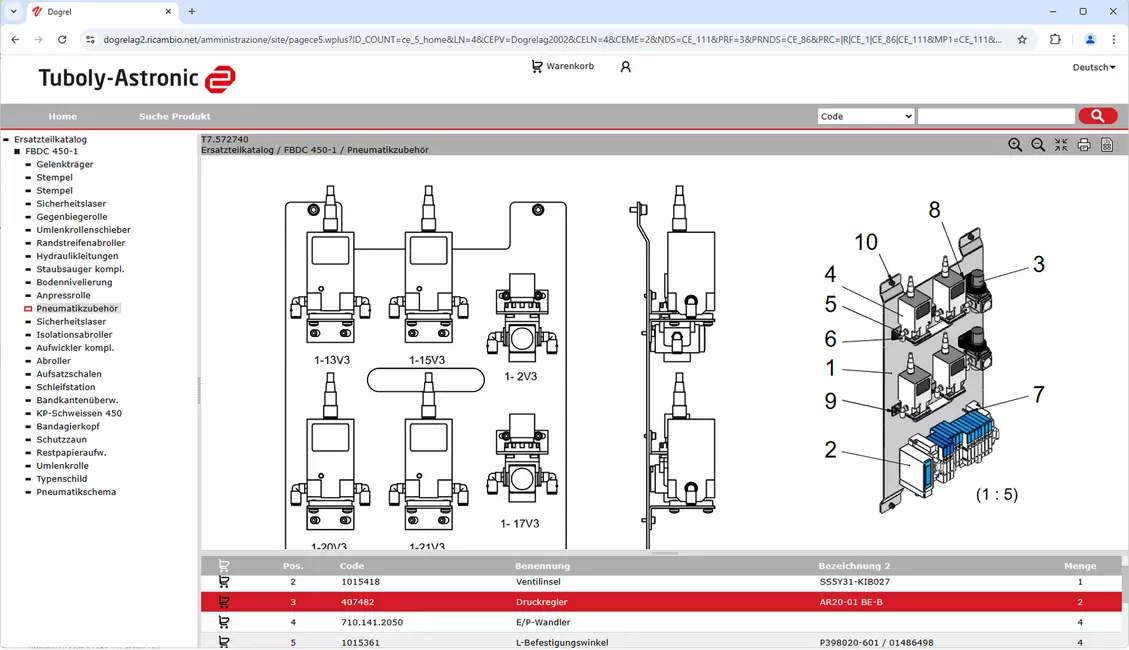Select Typenschild in the tree
1129x650 pixels.
tap(61, 479)
